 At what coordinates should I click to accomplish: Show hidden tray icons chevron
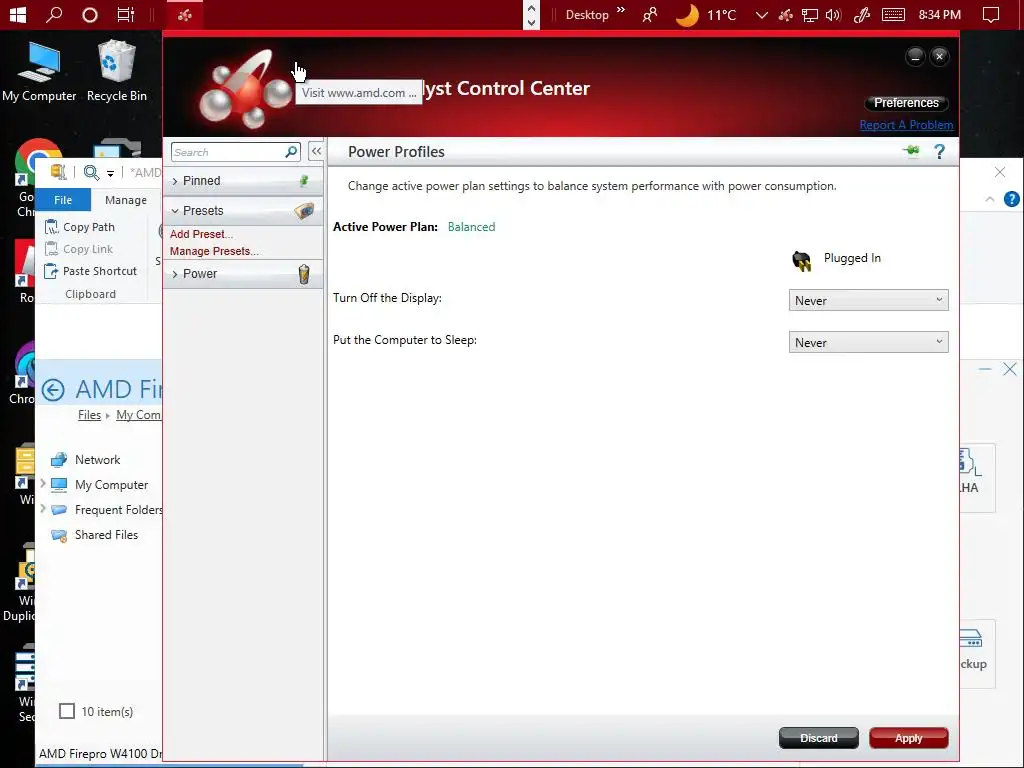pos(761,14)
